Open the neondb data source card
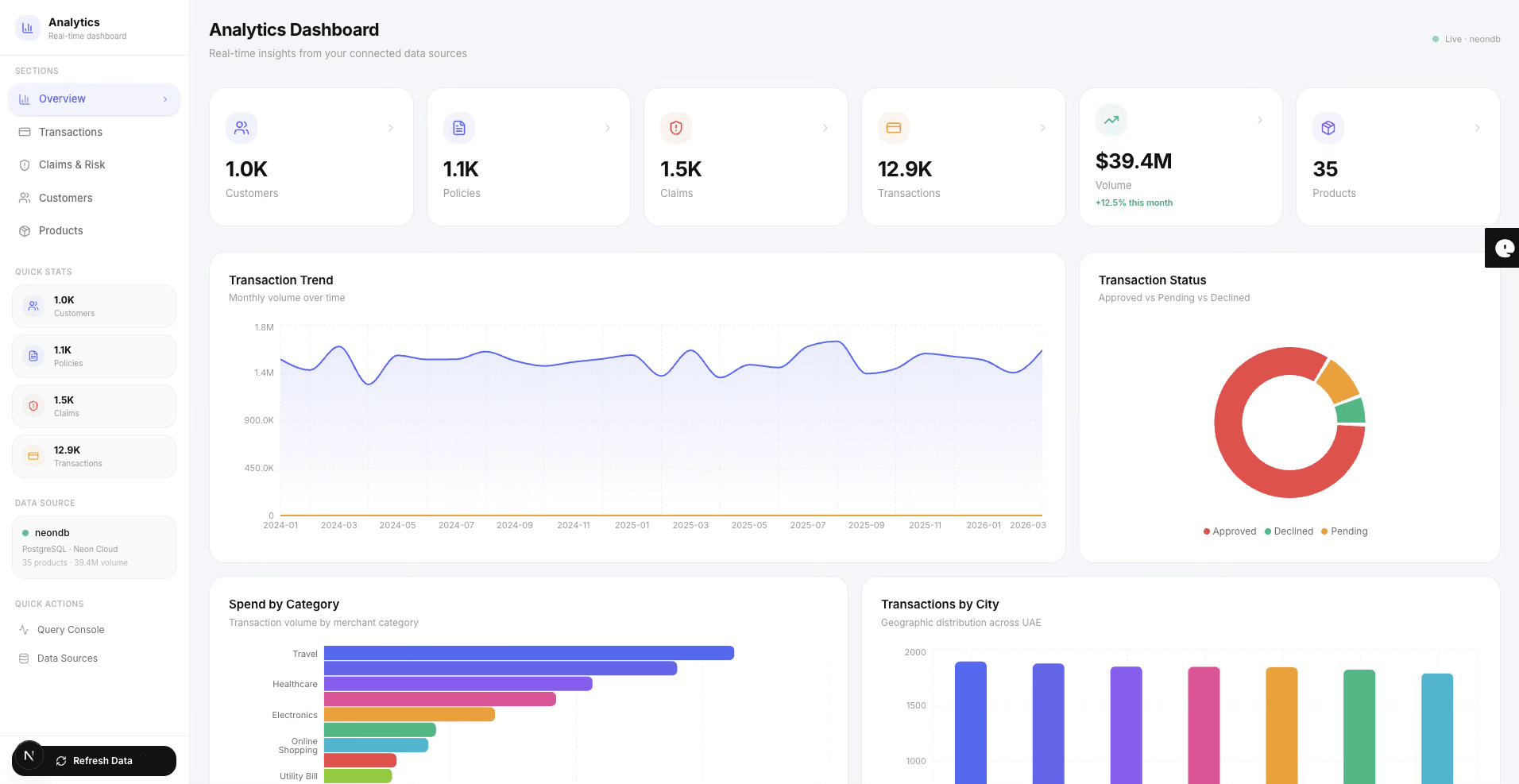 94,546
